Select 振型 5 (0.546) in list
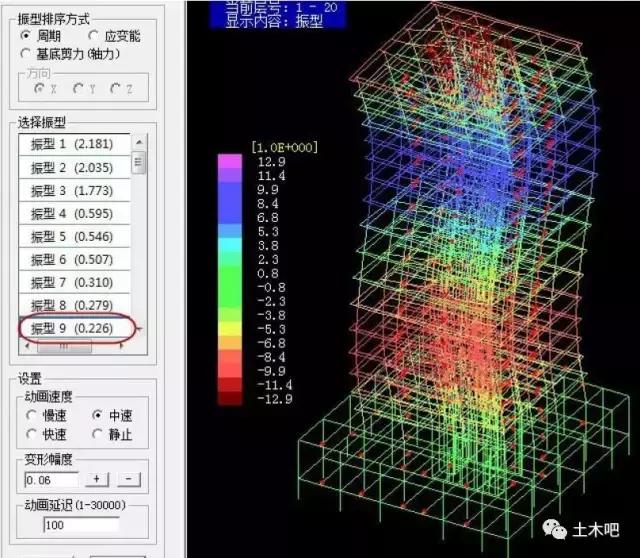The height and width of the screenshot is (558, 640). (x=74, y=236)
